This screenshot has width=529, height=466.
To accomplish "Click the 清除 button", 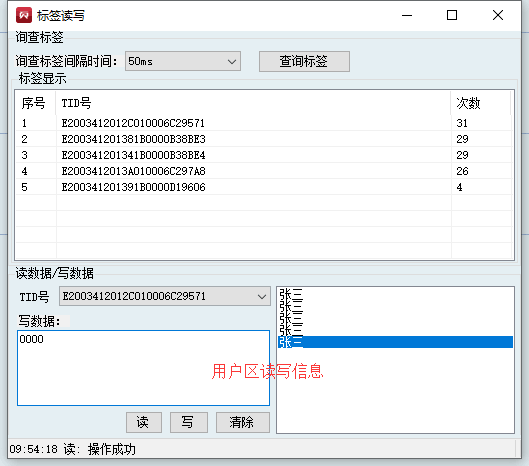I will [x=243, y=422].
